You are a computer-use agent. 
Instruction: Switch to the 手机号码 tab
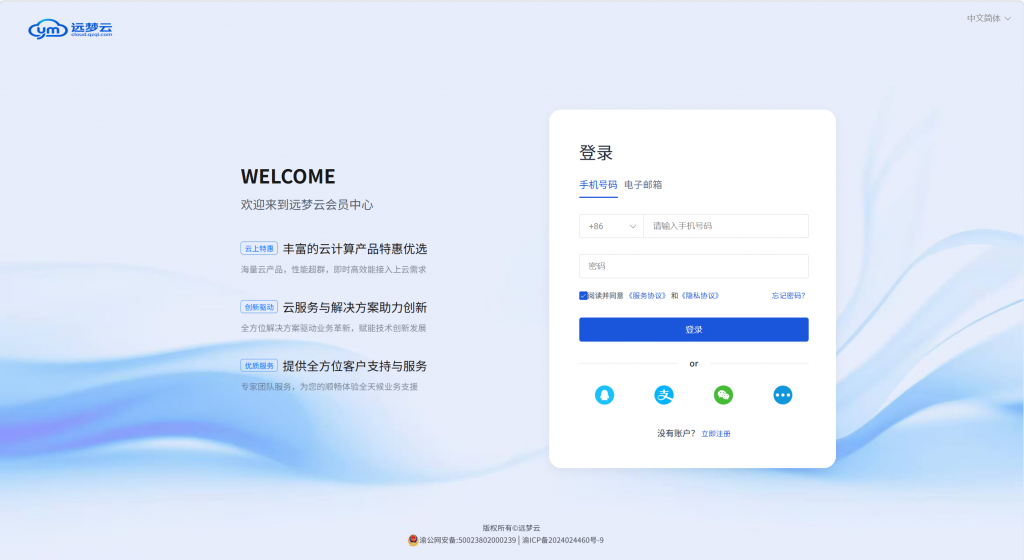[598, 185]
